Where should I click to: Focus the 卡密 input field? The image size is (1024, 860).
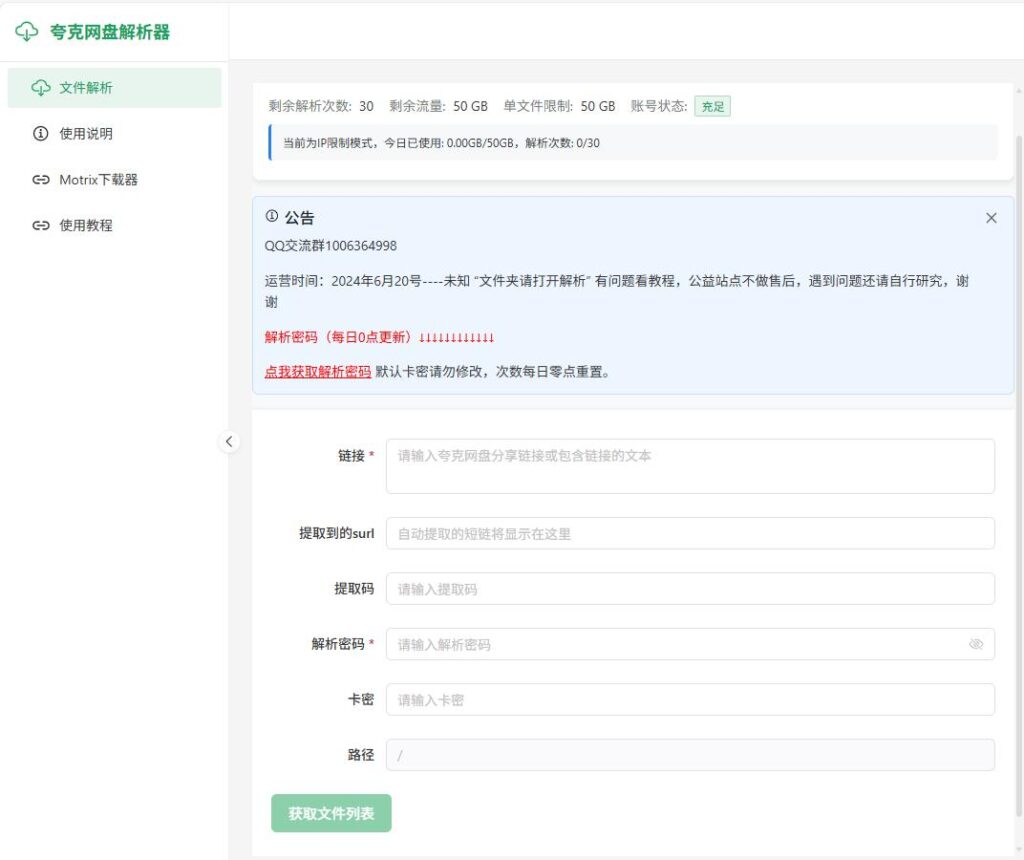coord(690,700)
